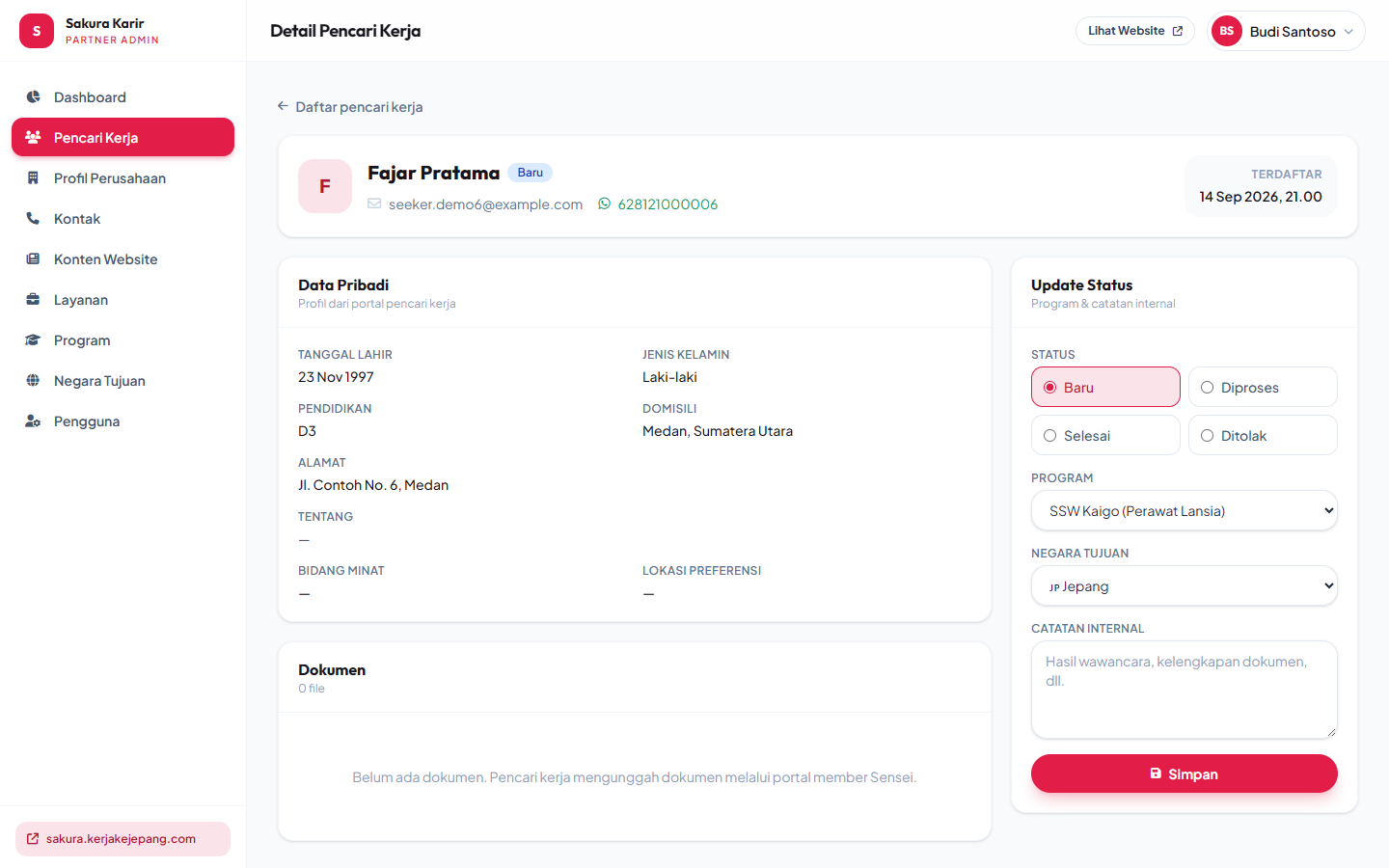The width and height of the screenshot is (1389, 868).
Task: Click the Dashboard pie chart icon
Action: click(x=33, y=96)
